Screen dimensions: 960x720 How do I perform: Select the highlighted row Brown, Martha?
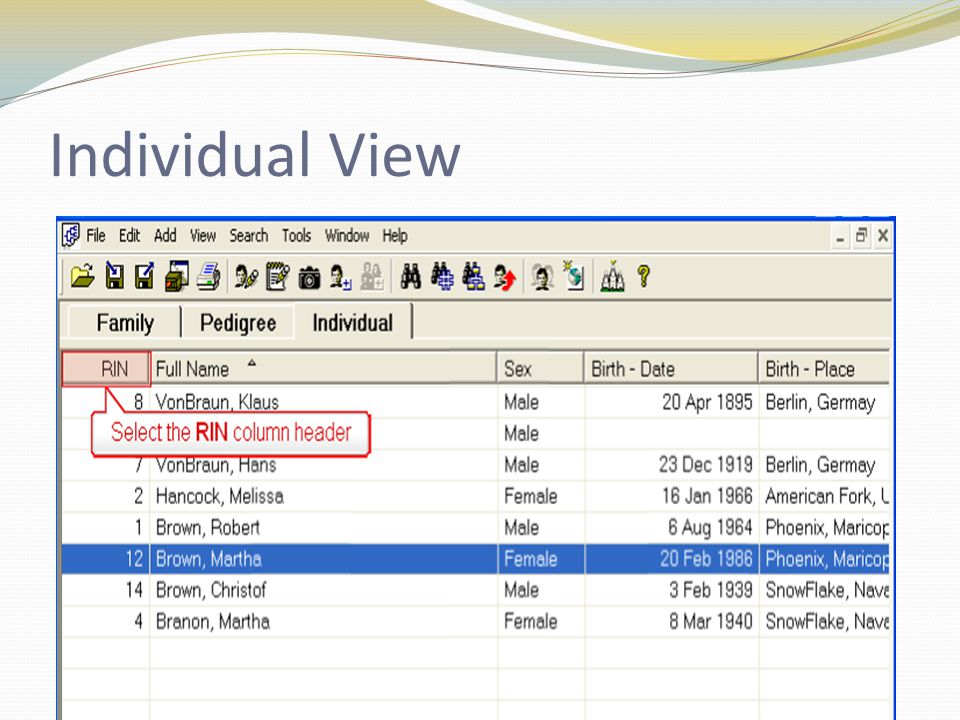(x=475, y=558)
